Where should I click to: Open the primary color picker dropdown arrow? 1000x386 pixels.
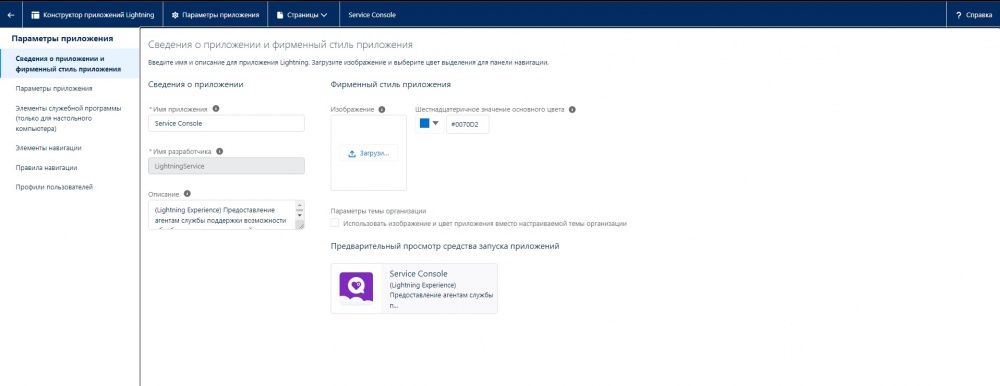pos(436,124)
